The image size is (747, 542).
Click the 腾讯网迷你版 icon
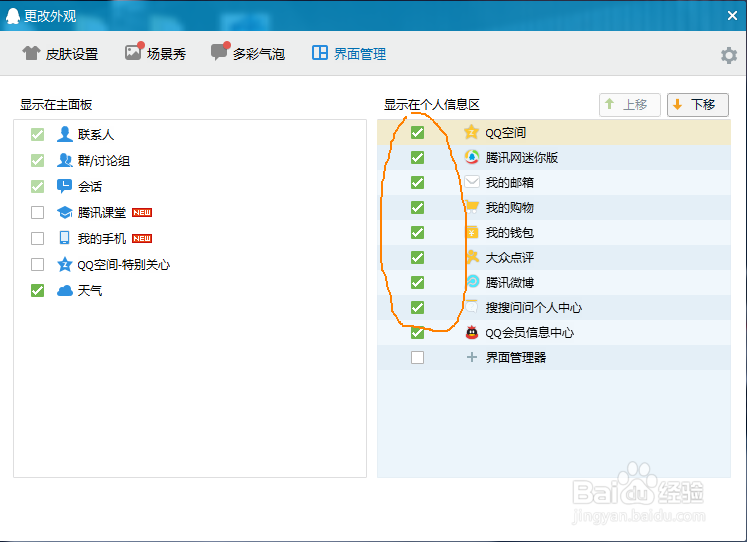472,157
